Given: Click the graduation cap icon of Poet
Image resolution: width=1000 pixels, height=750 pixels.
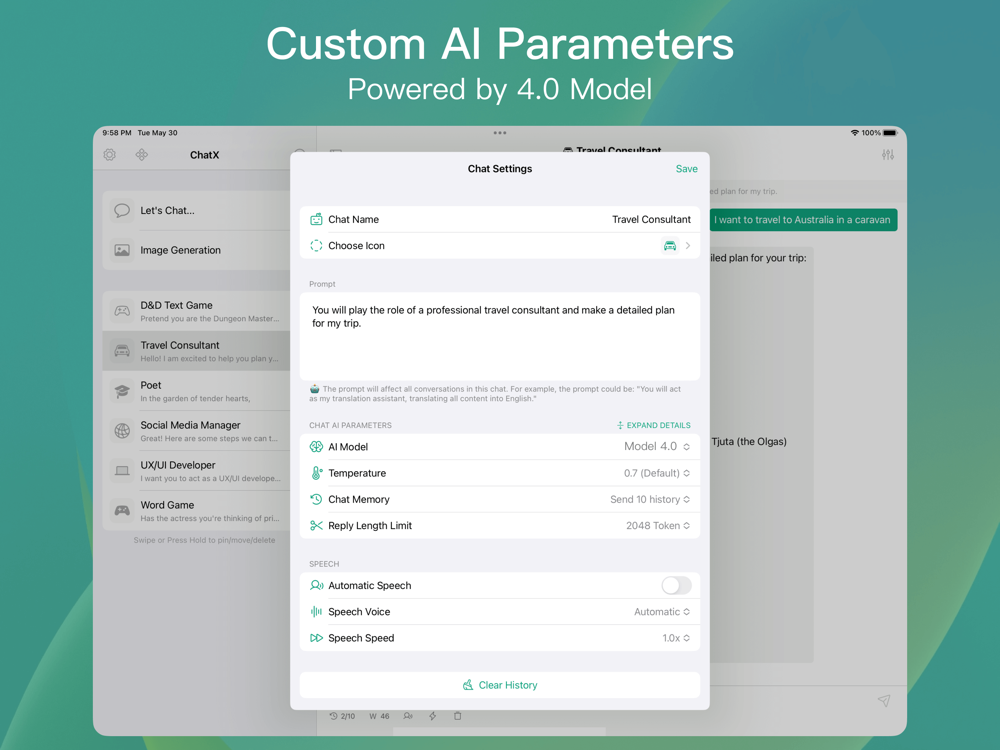Looking at the screenshot, I should click(x=122, y=391).
